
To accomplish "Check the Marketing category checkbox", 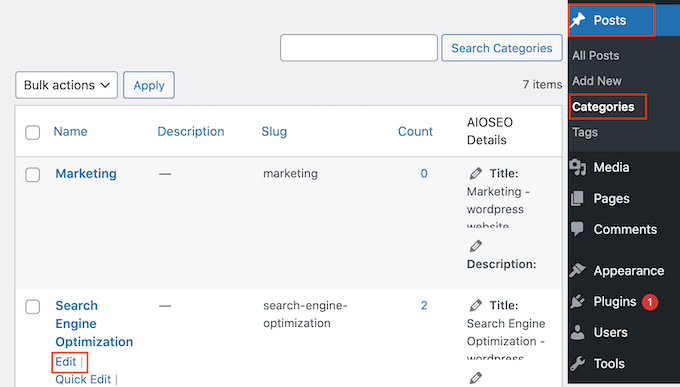I will coord(33,174).
